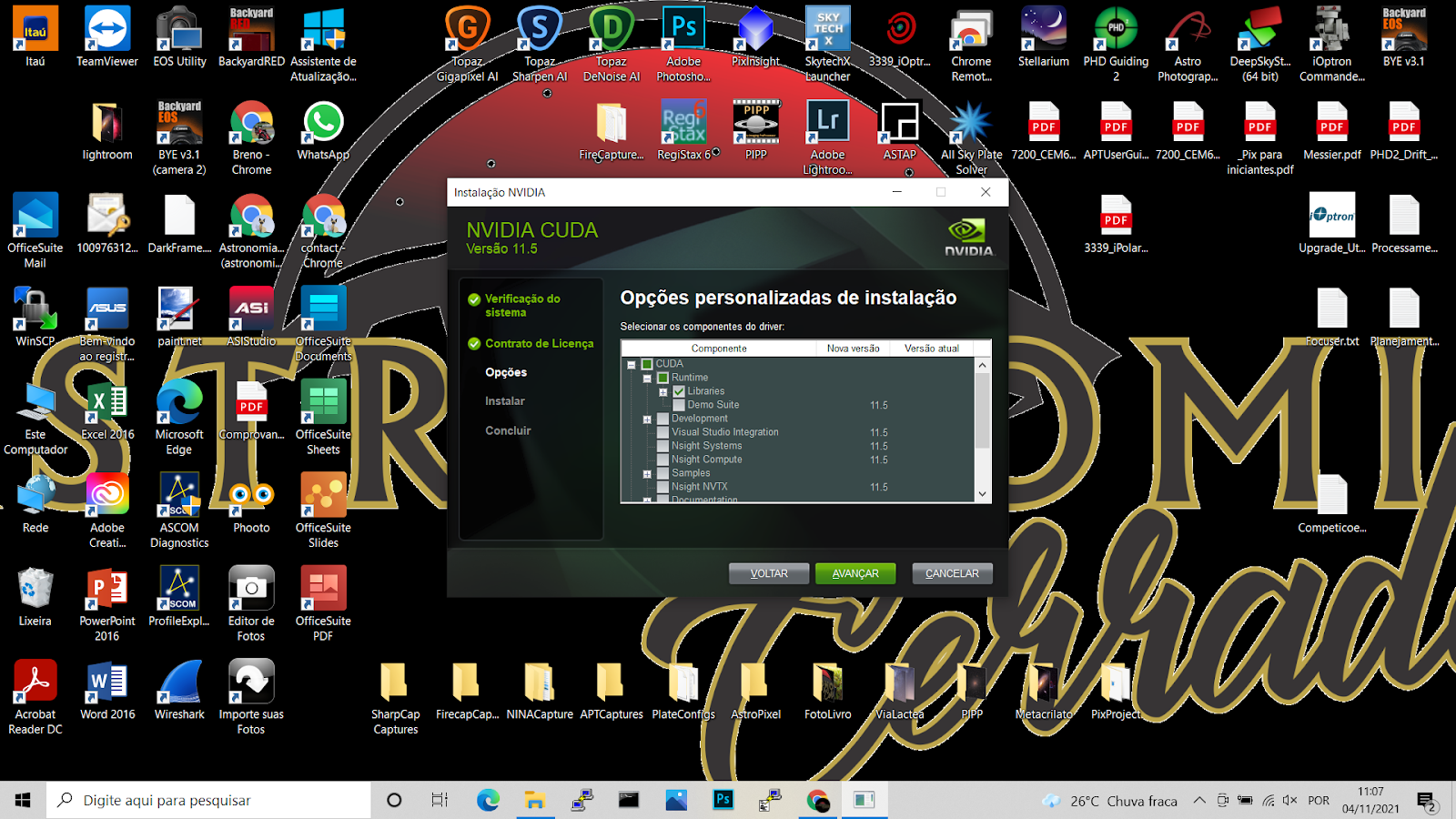Check the Demo Suite checkbox
Viewport: 1456px width, 819px height.
(678, 405)
